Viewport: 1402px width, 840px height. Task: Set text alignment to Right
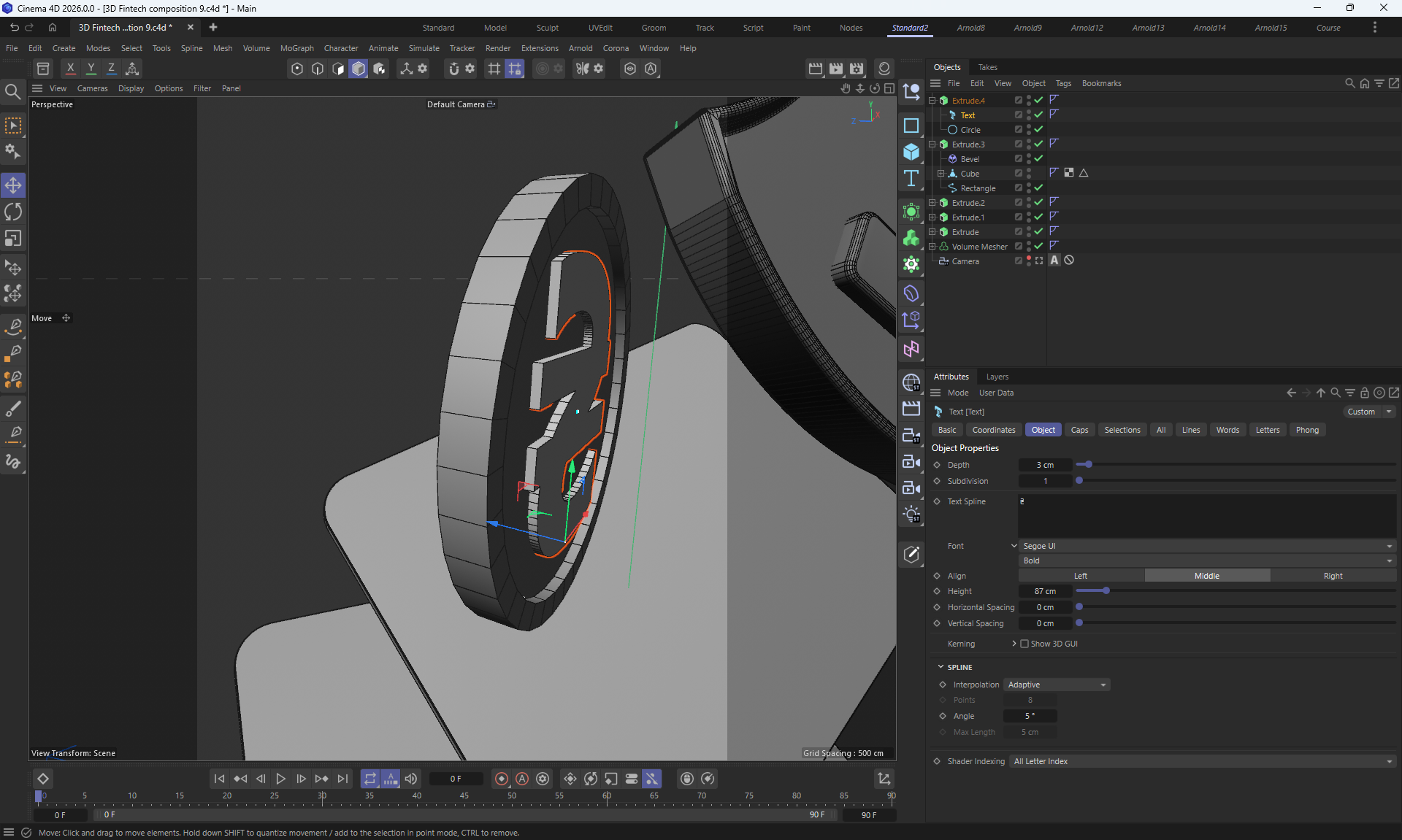1333,576
